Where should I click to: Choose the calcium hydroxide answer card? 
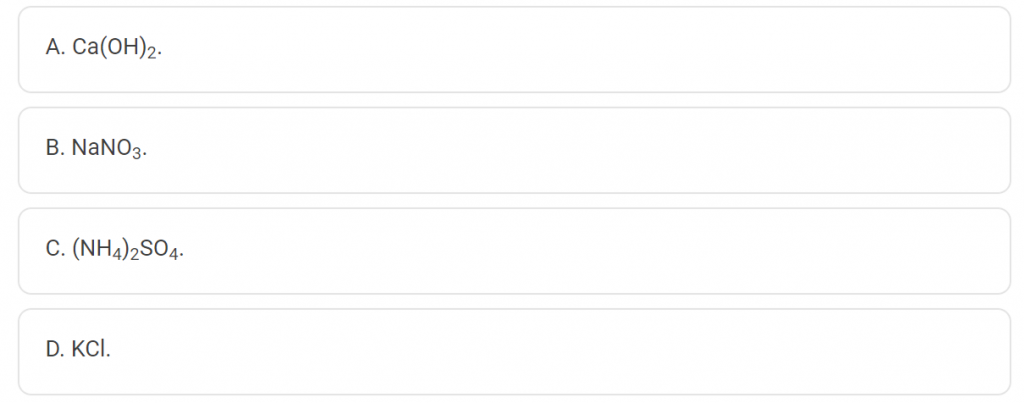pyautogui.click(x=514, y=50)
